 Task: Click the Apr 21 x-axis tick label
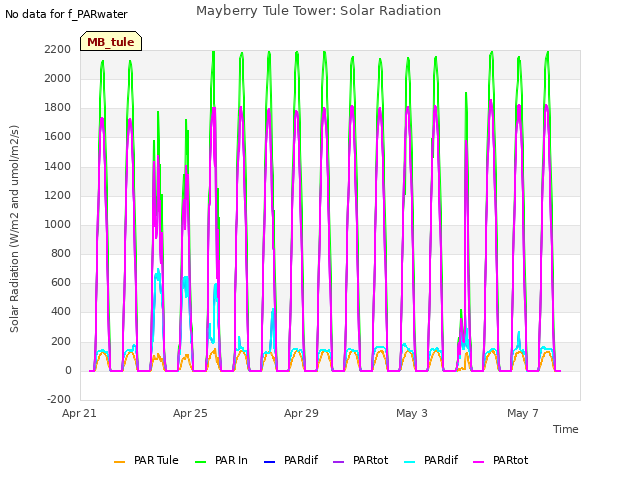[79, 413]
